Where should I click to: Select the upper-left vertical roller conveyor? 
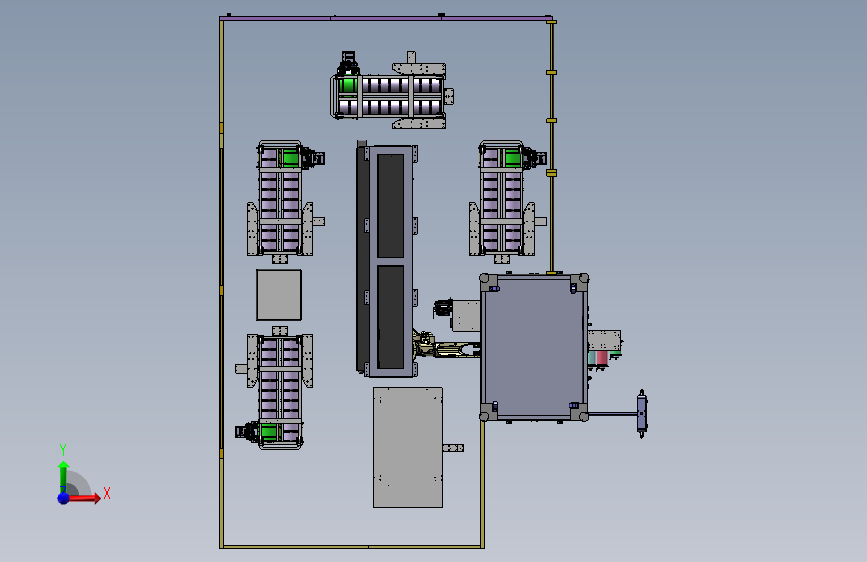point(280,202)
